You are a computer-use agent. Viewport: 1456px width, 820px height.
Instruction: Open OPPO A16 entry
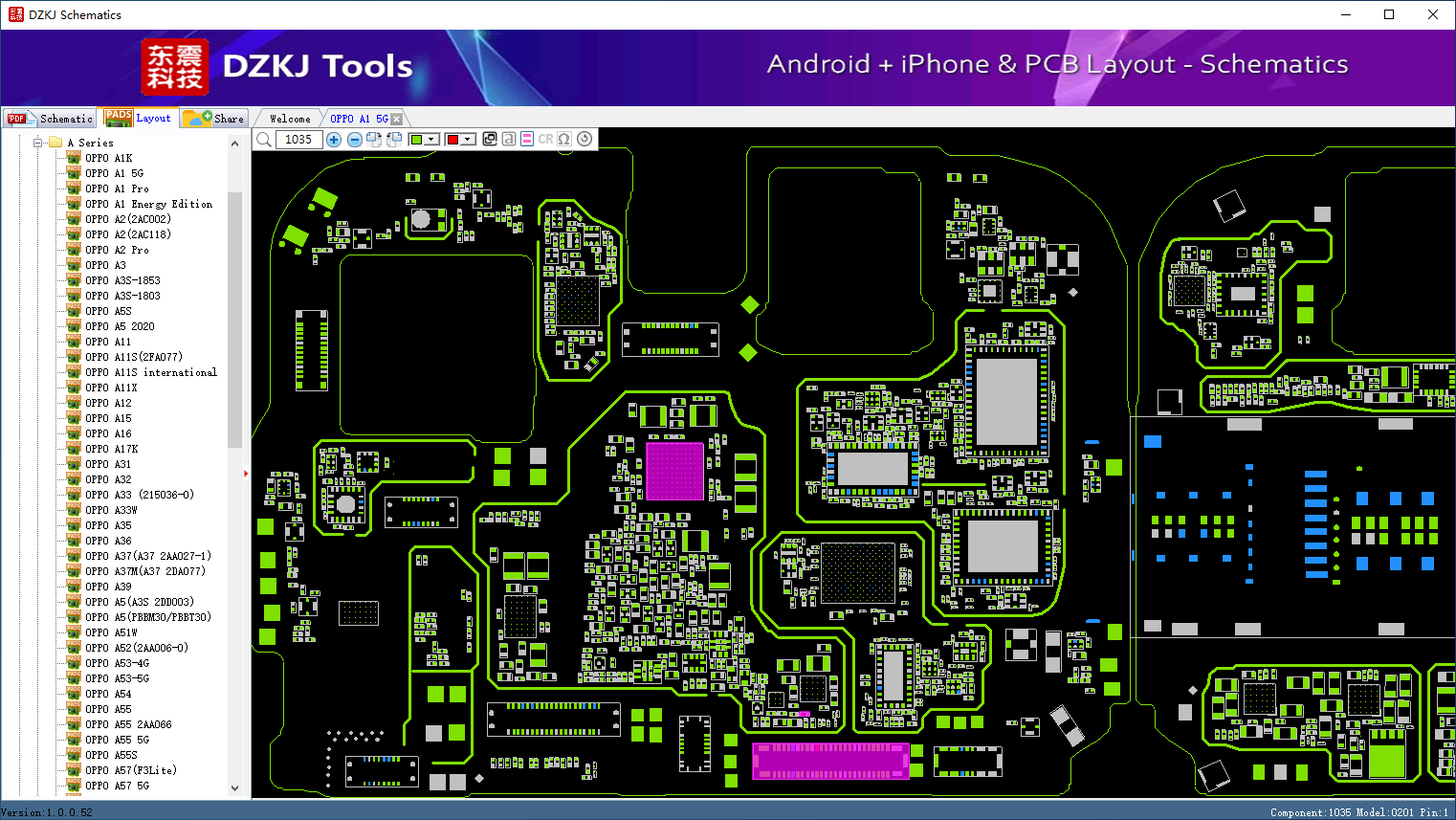point(108,433)
